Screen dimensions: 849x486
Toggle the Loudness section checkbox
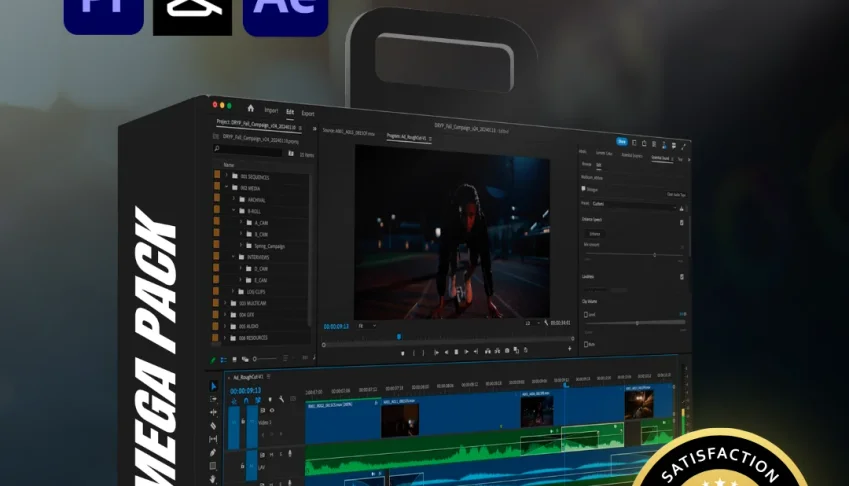click(x=682, y=277)
